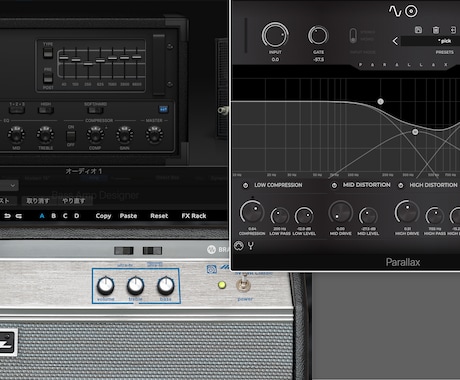Image resolution: width=460 pixels, height=380 pixels.
Task: Select the upper EQ node on Parallax graph
Action: (380, 101)
